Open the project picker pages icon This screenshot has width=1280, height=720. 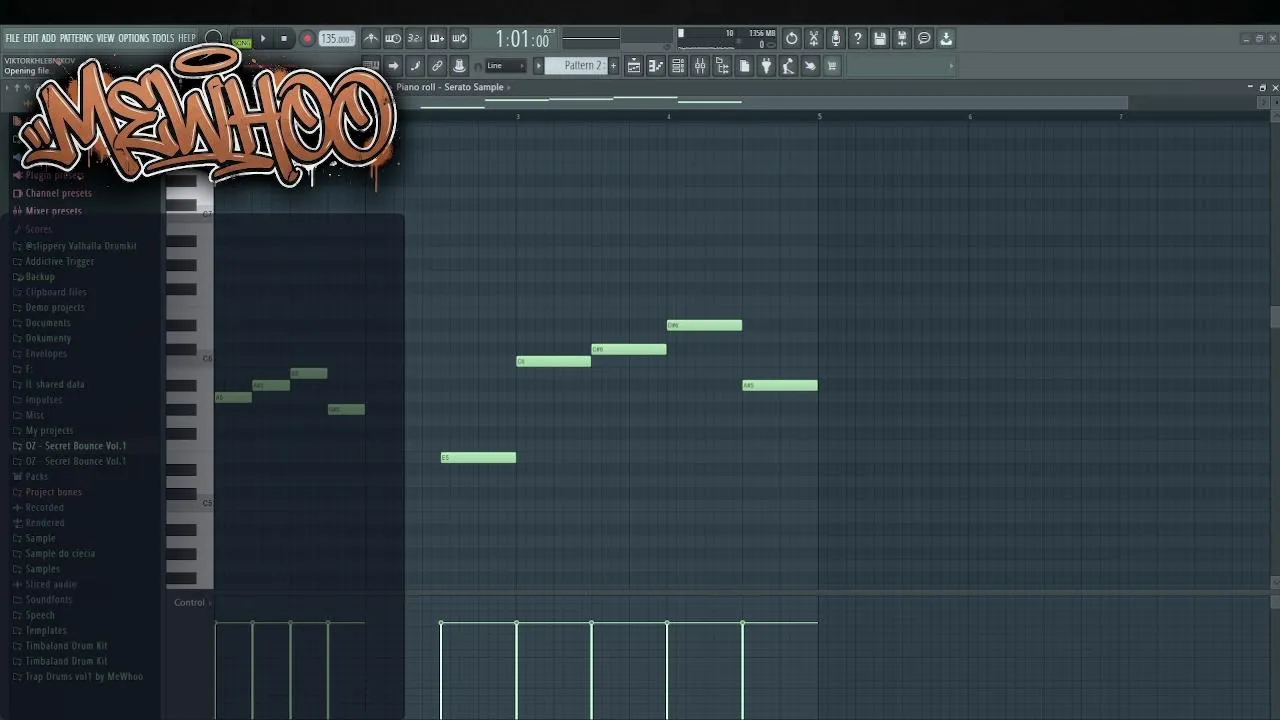744,66
